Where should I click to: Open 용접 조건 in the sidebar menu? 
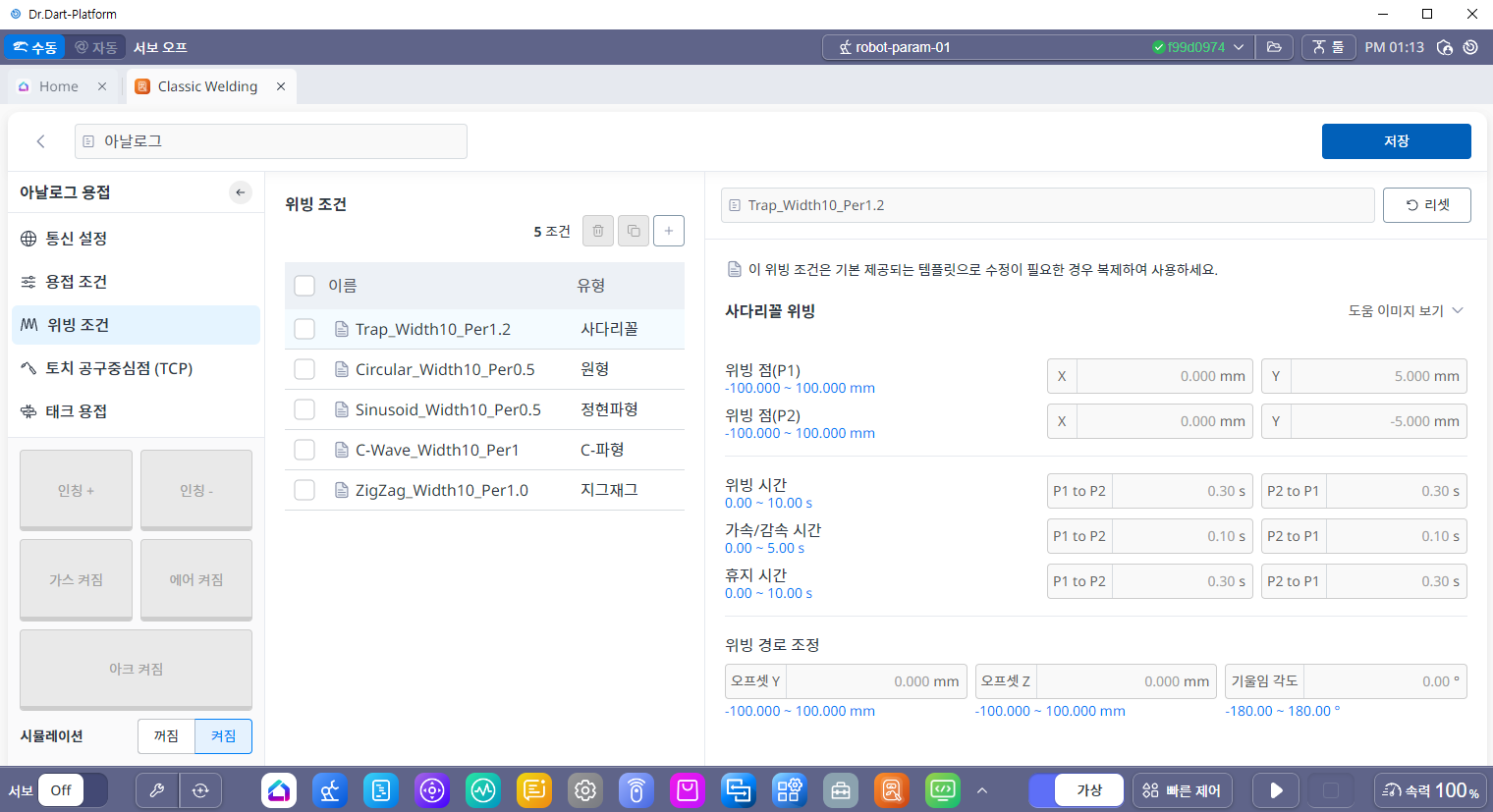point(76,282)
